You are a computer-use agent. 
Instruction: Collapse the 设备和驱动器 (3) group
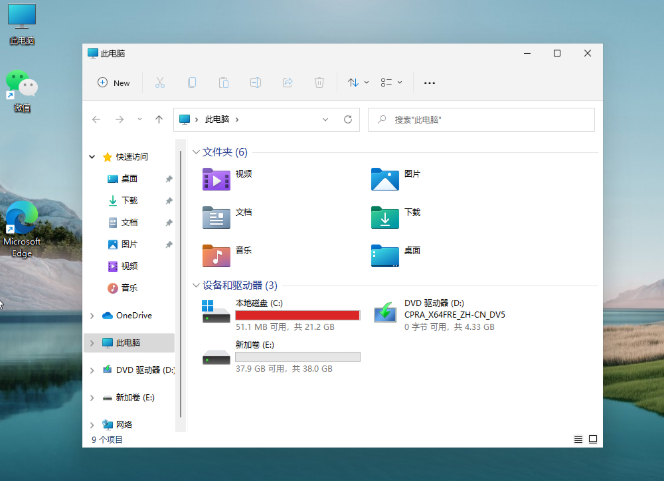tap(195, 285)
